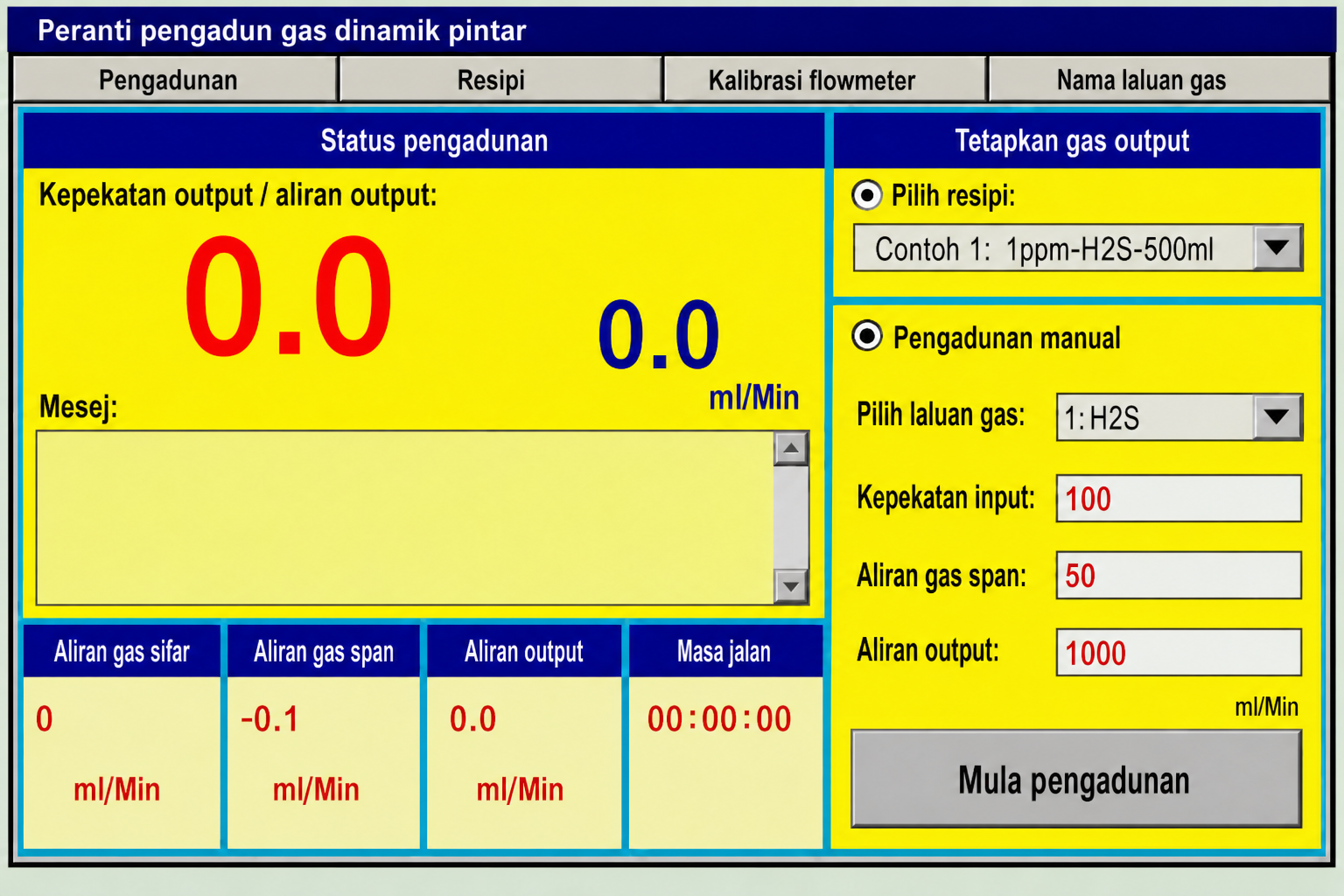Click the Tetapkan gas output header
The image size is (1344, 896).
1076,141
